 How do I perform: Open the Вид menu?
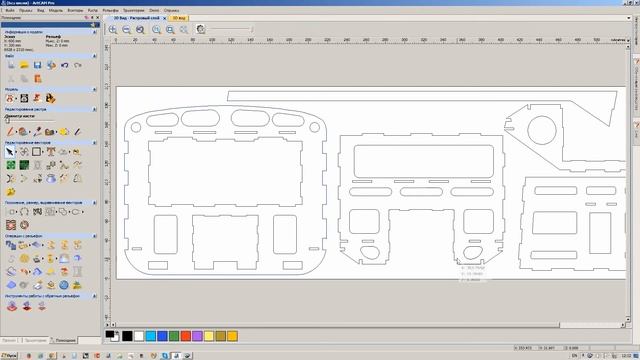(x=41, y=10)
